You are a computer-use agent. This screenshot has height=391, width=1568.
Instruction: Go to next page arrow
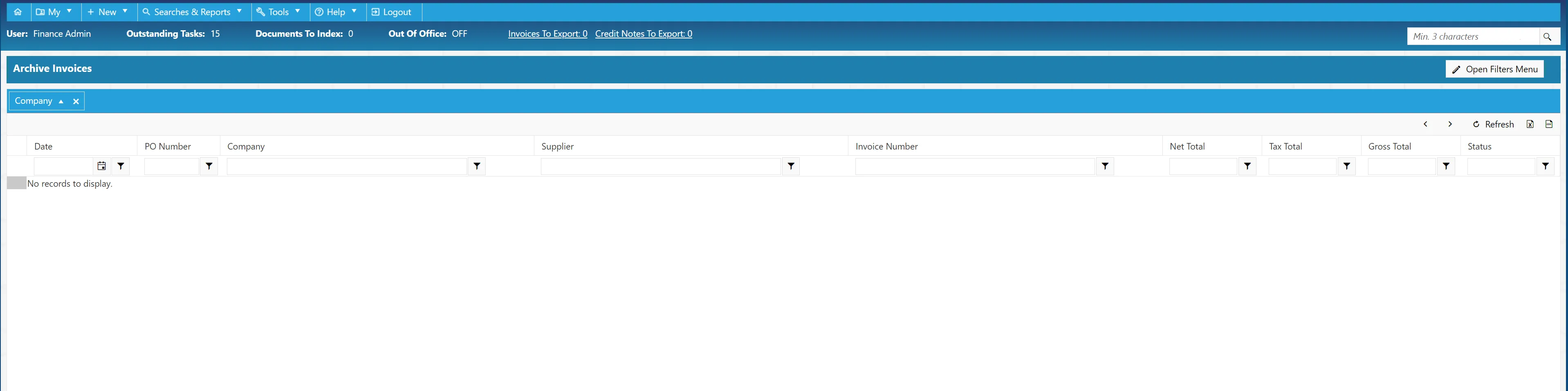pyautogui.click(x=1450, y=124)
